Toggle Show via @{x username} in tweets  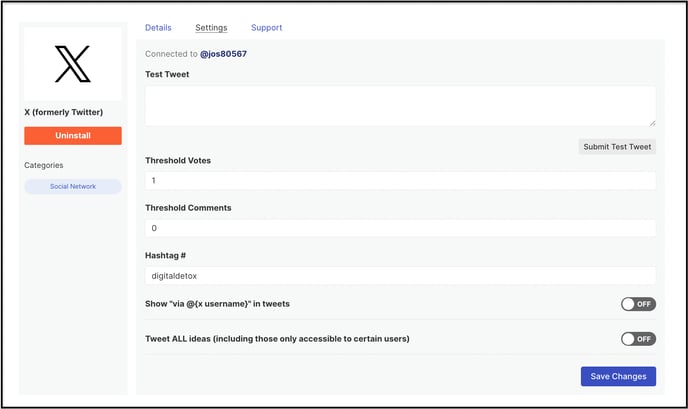point(638,304)
